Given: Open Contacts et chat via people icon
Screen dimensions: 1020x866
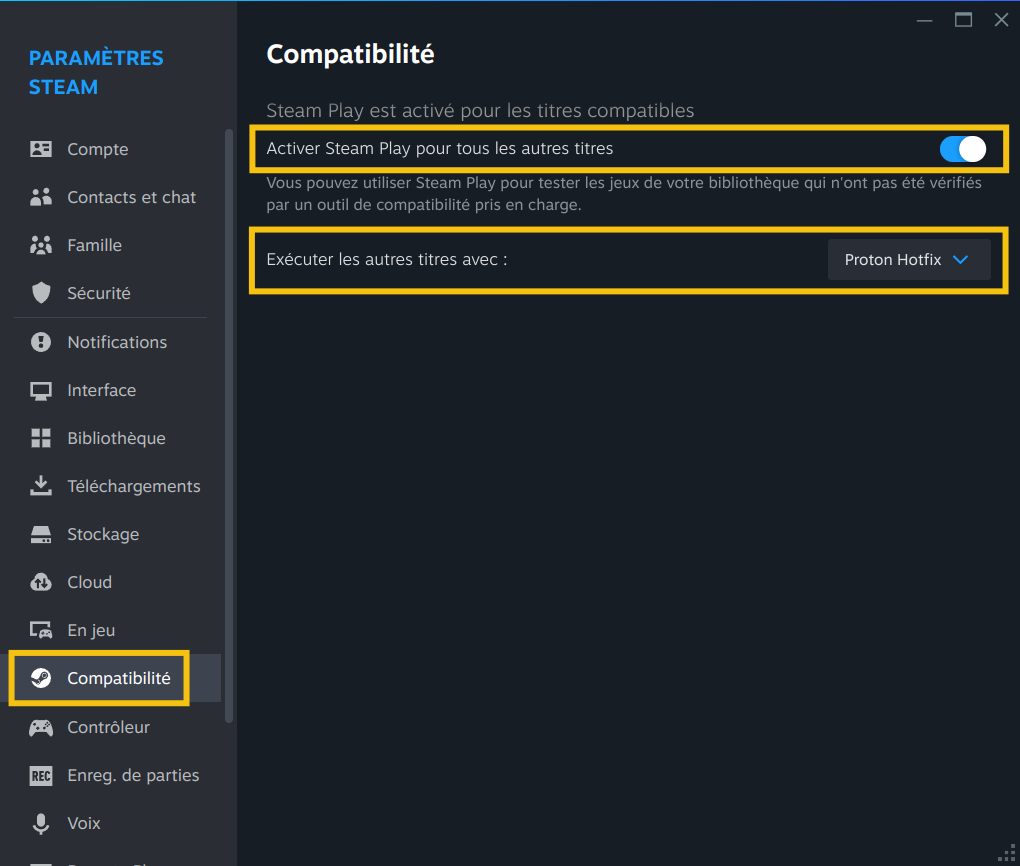Looking at the screenshot, I should pos(41,197).
